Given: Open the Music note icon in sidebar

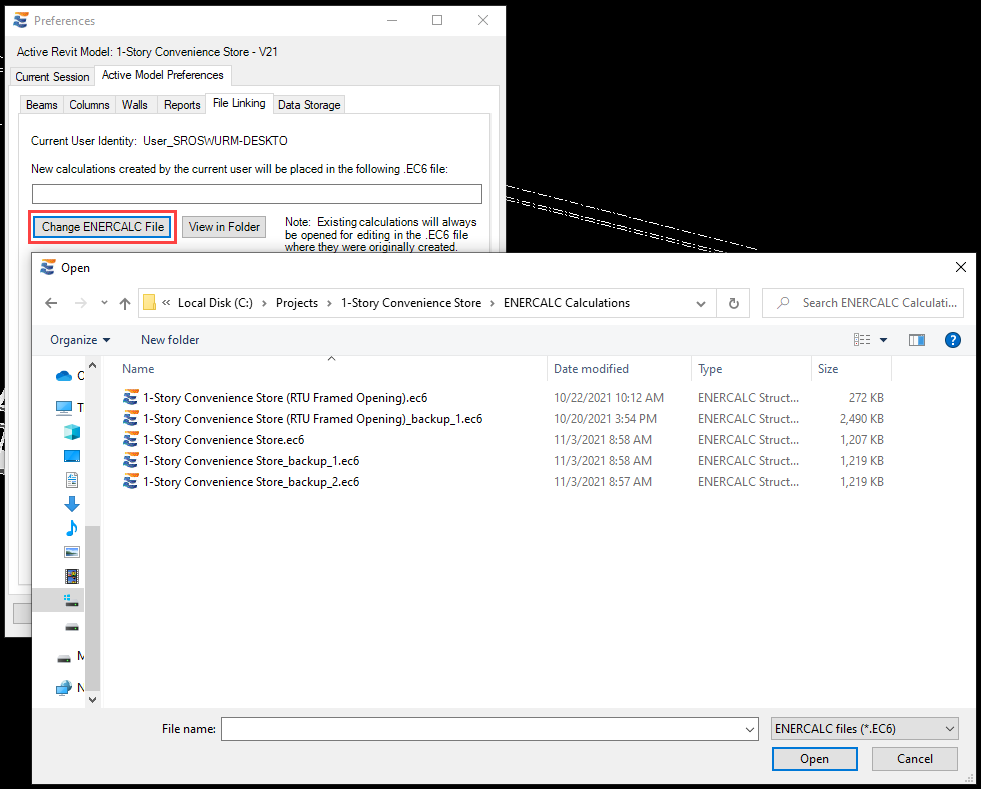Looking at the screenshot, I should (x=72, y=528).
